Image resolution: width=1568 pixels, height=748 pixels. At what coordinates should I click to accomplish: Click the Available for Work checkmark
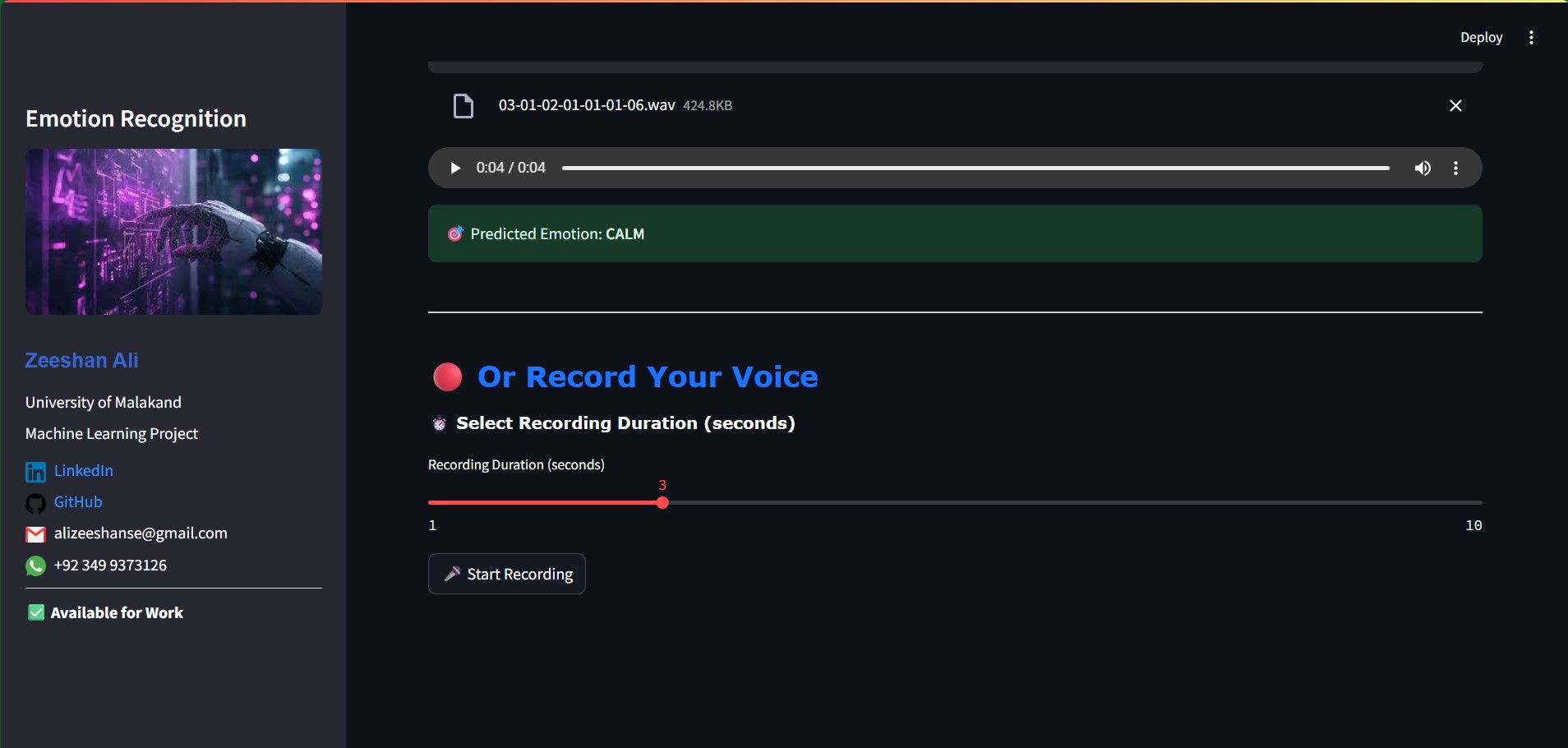(x=36, y=612)
